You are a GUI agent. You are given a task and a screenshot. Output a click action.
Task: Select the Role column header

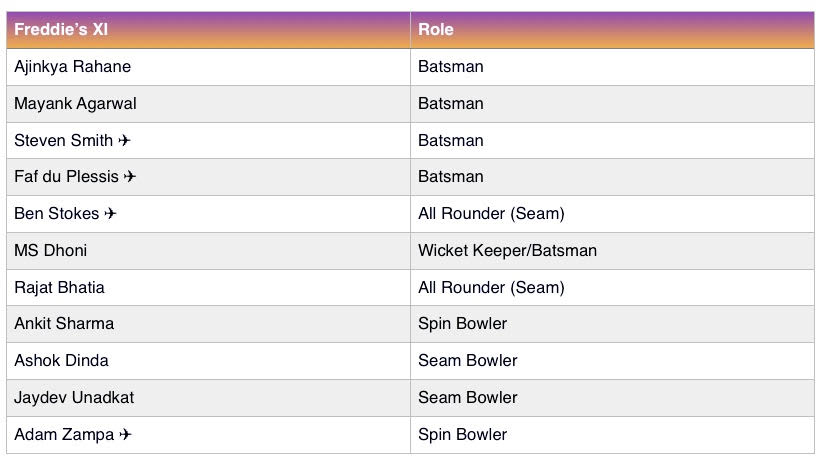click(x=612, y=30)
